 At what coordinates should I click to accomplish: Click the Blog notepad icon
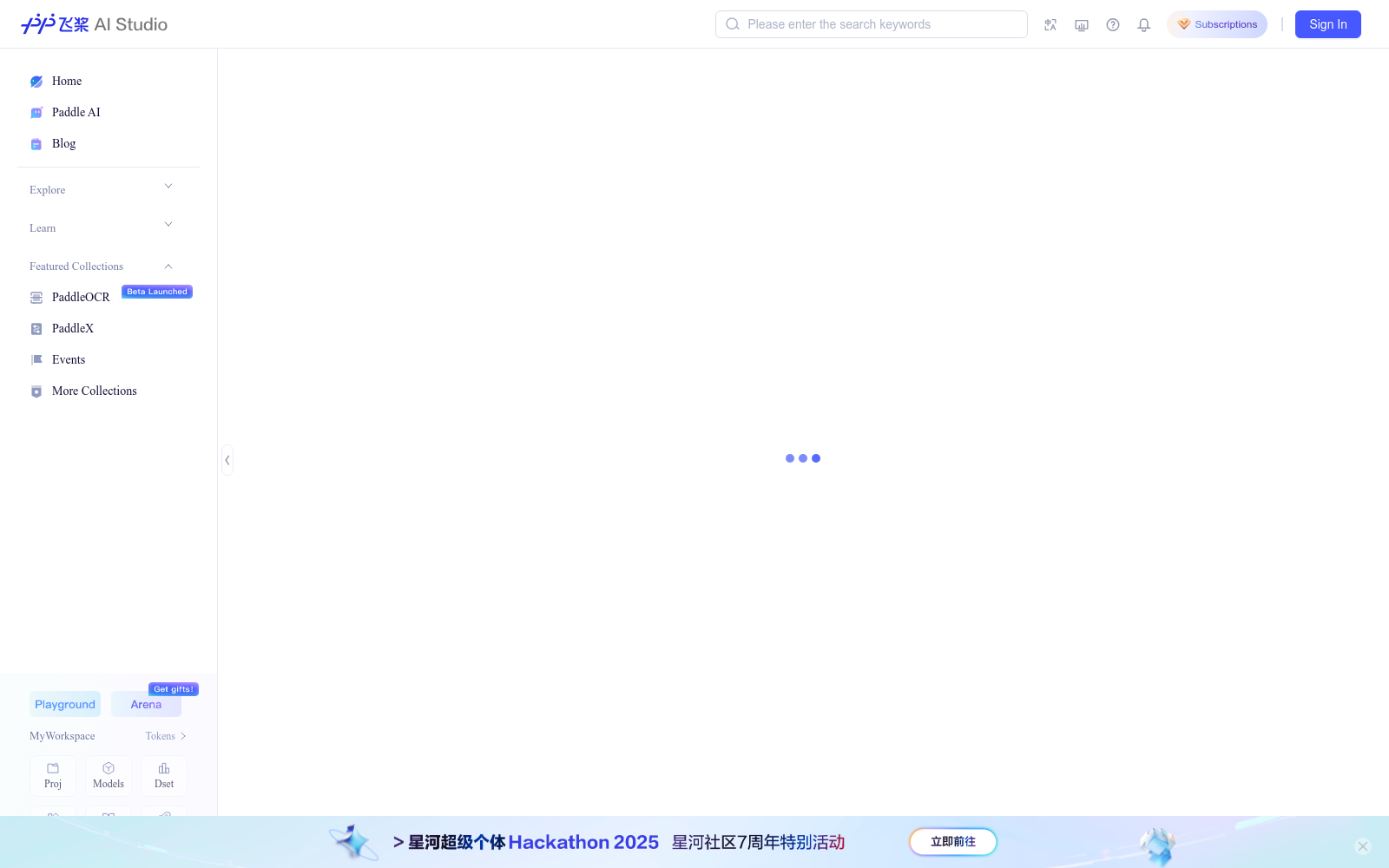coord(36,144)
